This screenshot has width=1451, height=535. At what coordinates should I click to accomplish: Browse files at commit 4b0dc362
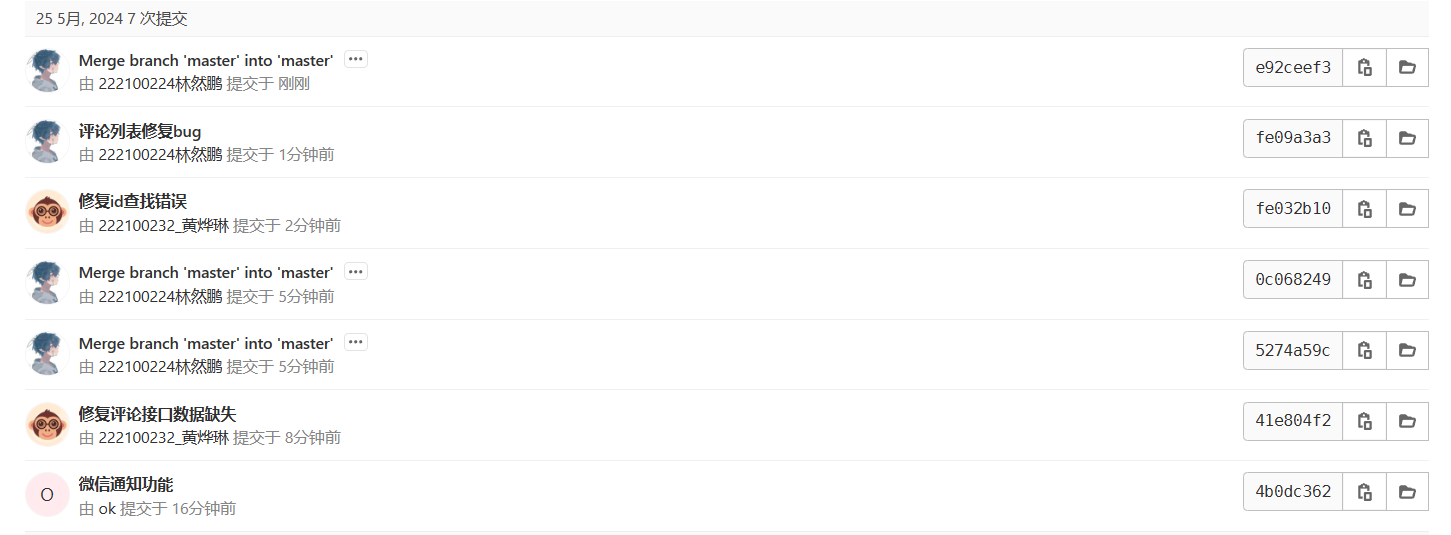[1407, 492]
